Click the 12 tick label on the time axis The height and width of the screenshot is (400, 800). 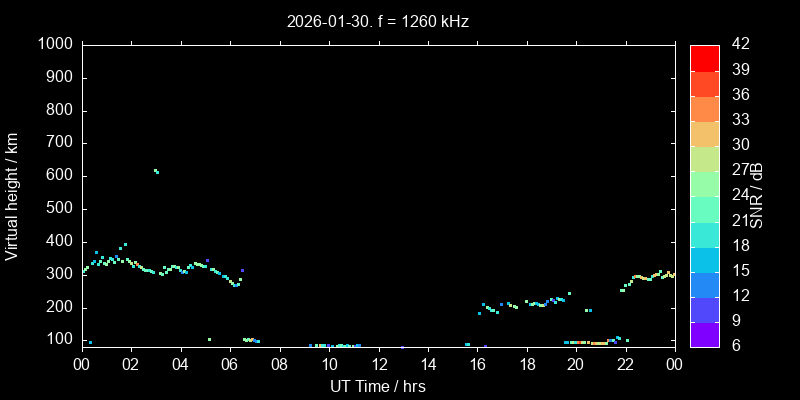[378, 365]
